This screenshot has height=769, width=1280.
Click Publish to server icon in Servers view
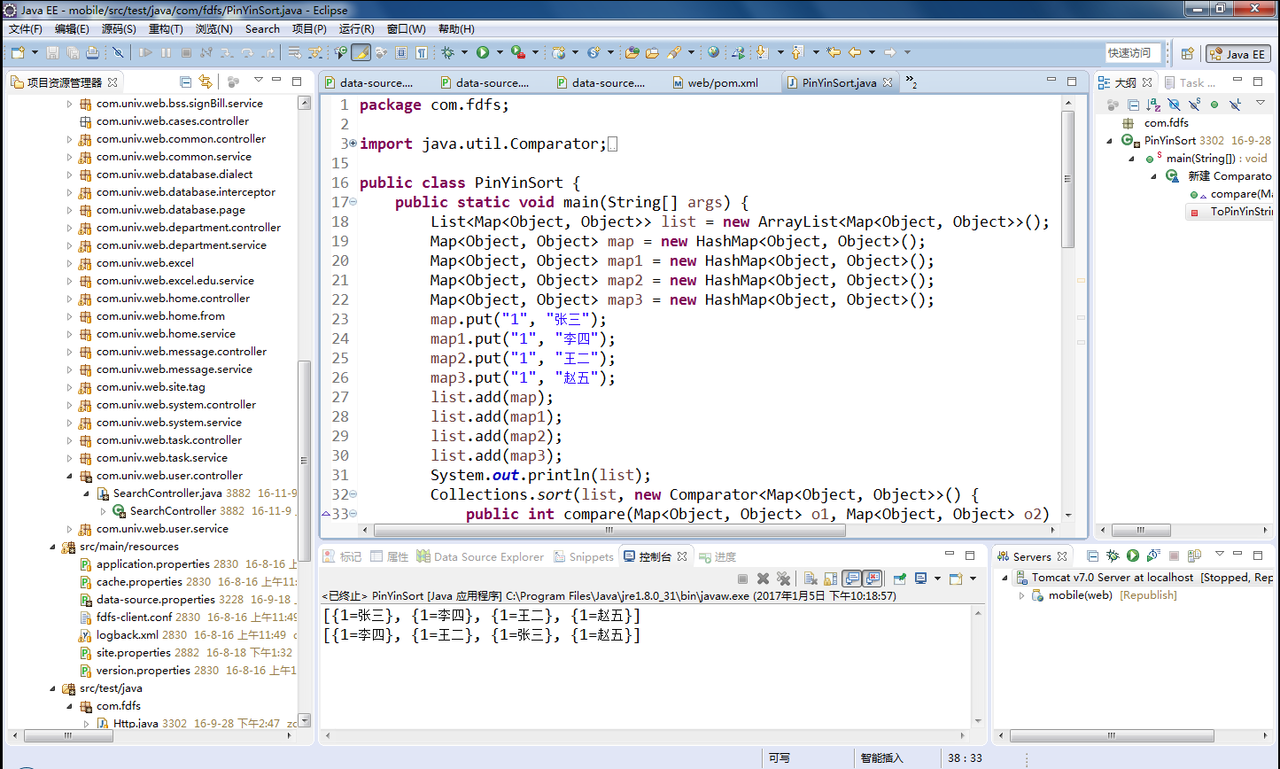1194,555
